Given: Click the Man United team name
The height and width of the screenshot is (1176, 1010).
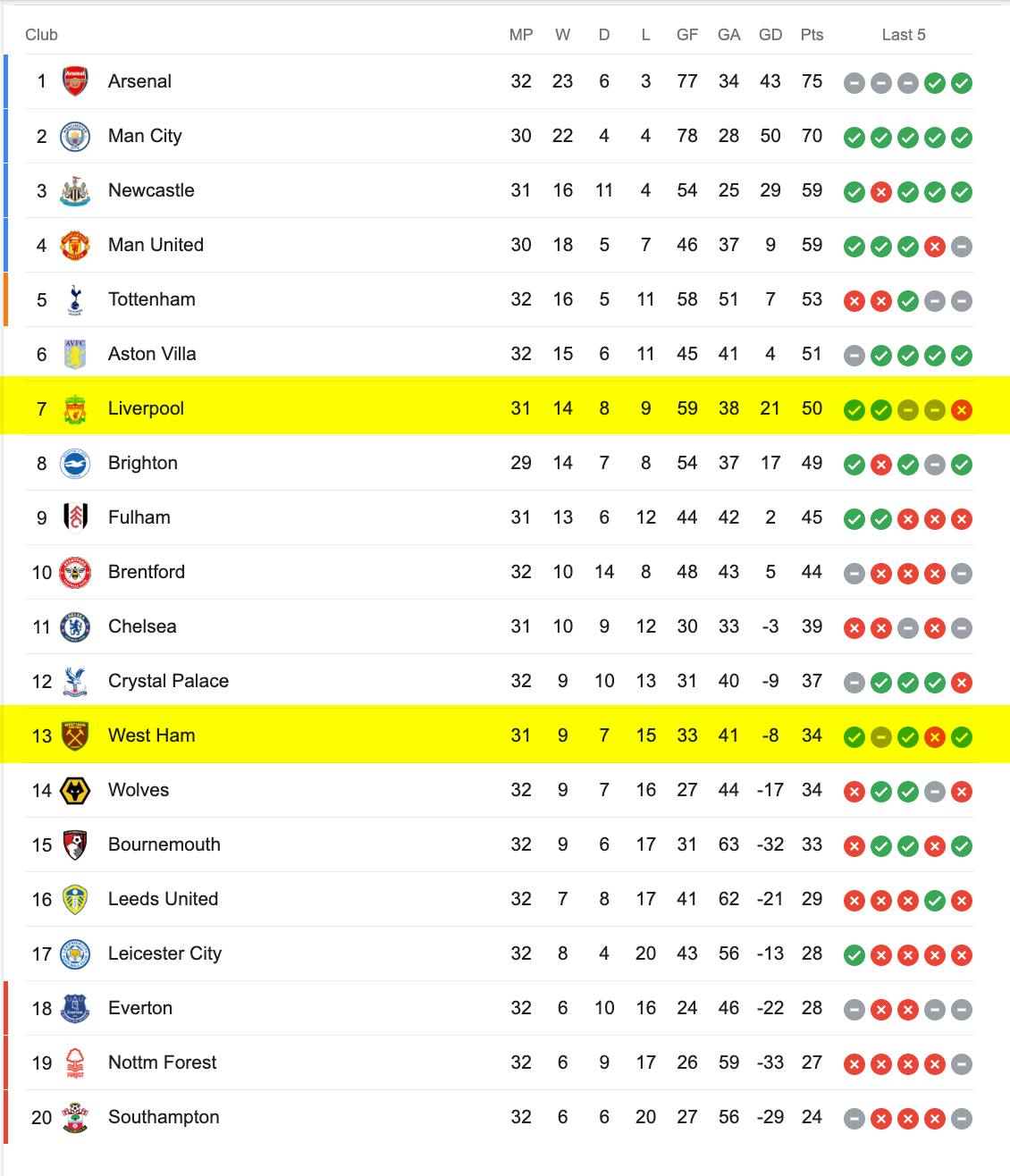Looking at the screenshot, I should (156, 245).
